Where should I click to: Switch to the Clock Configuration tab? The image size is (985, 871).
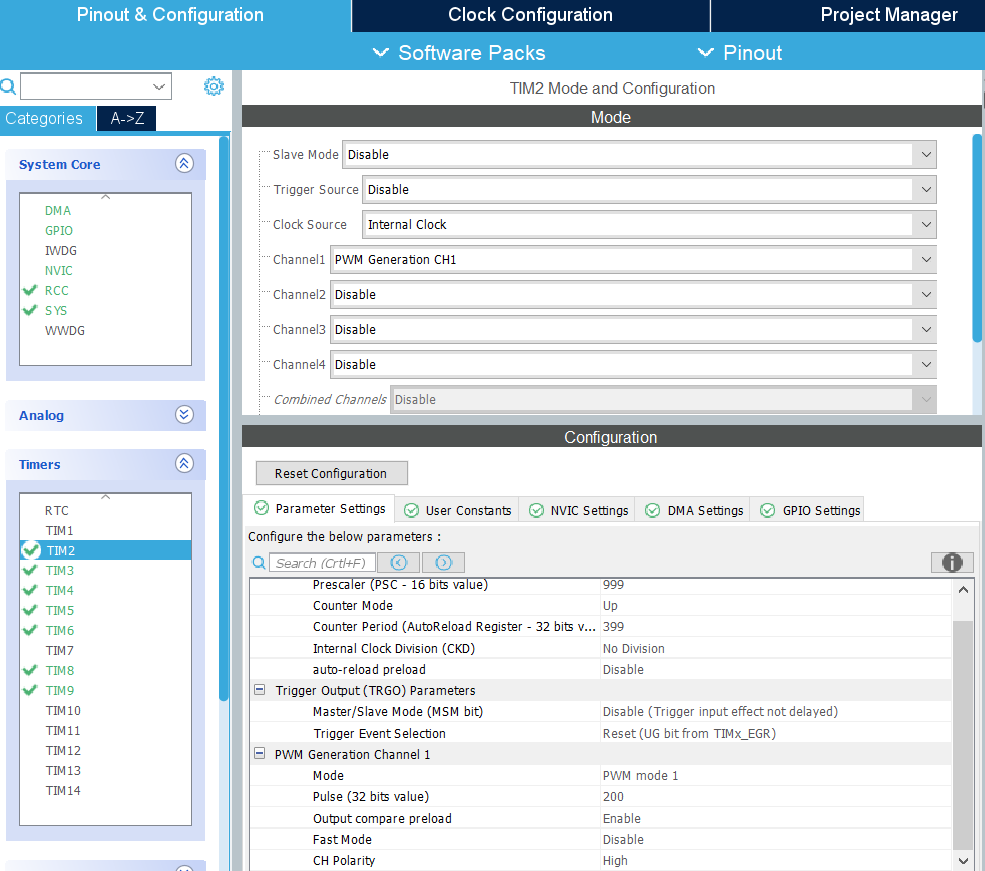pos(530,15)
